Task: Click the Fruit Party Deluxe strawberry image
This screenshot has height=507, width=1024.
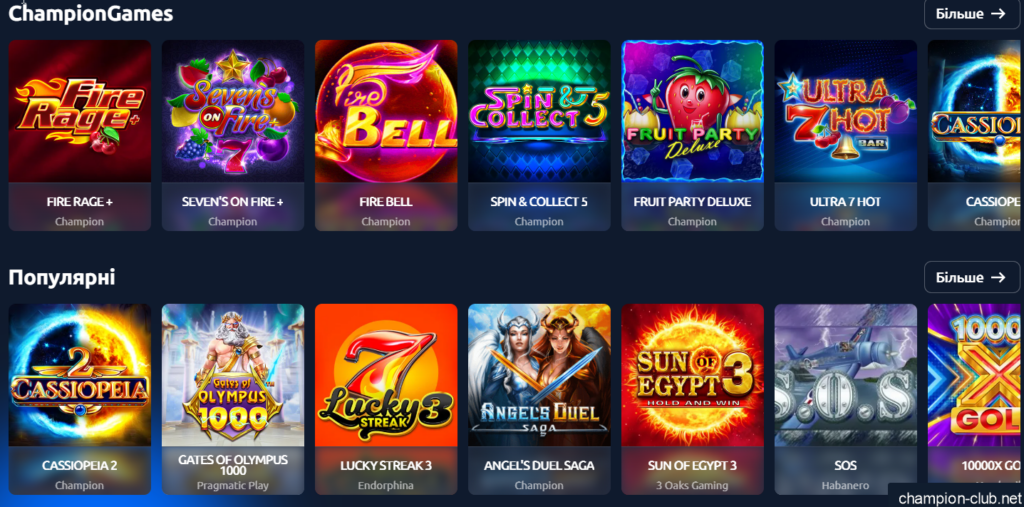Action: [x=692, y=111]
